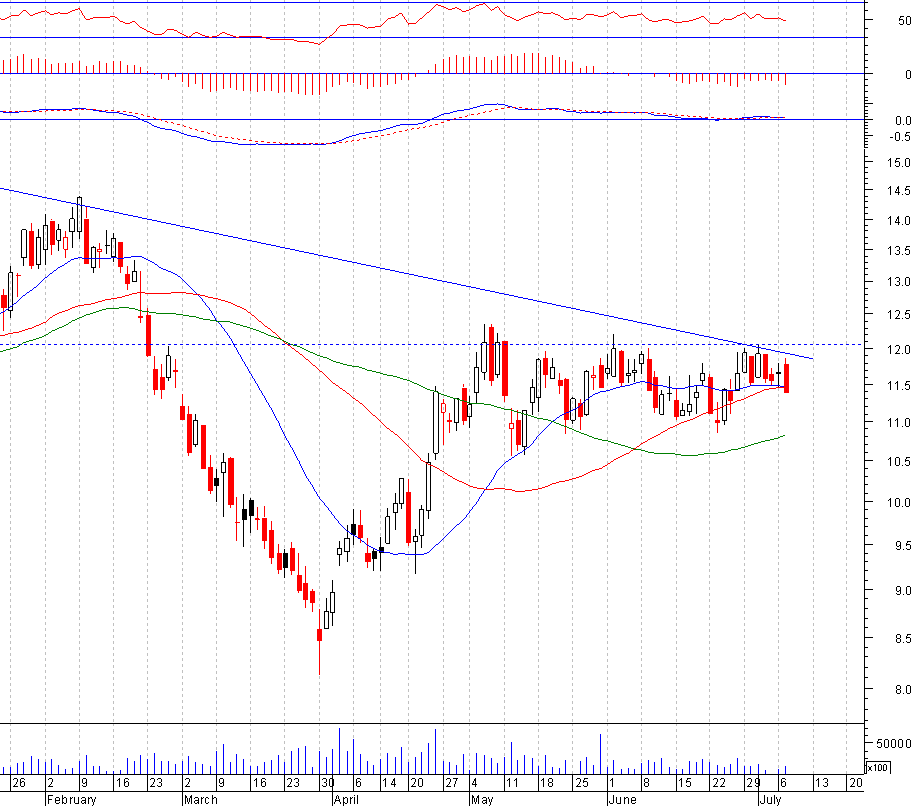Click the 50 RSI axis label
Image resolution: width=915 pixels, height=806 pixels.
(x=904, y=21)
